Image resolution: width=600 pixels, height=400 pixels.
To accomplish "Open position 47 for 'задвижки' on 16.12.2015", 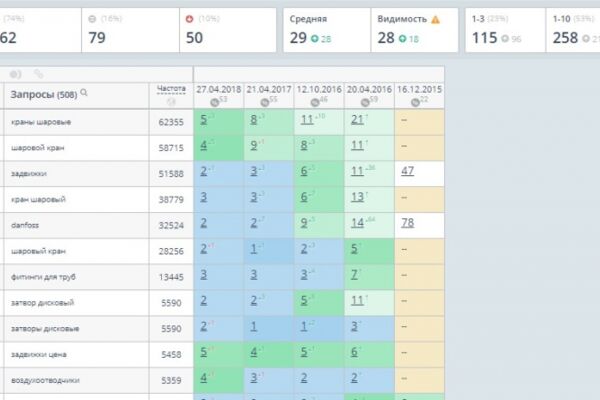I will 408,171.
